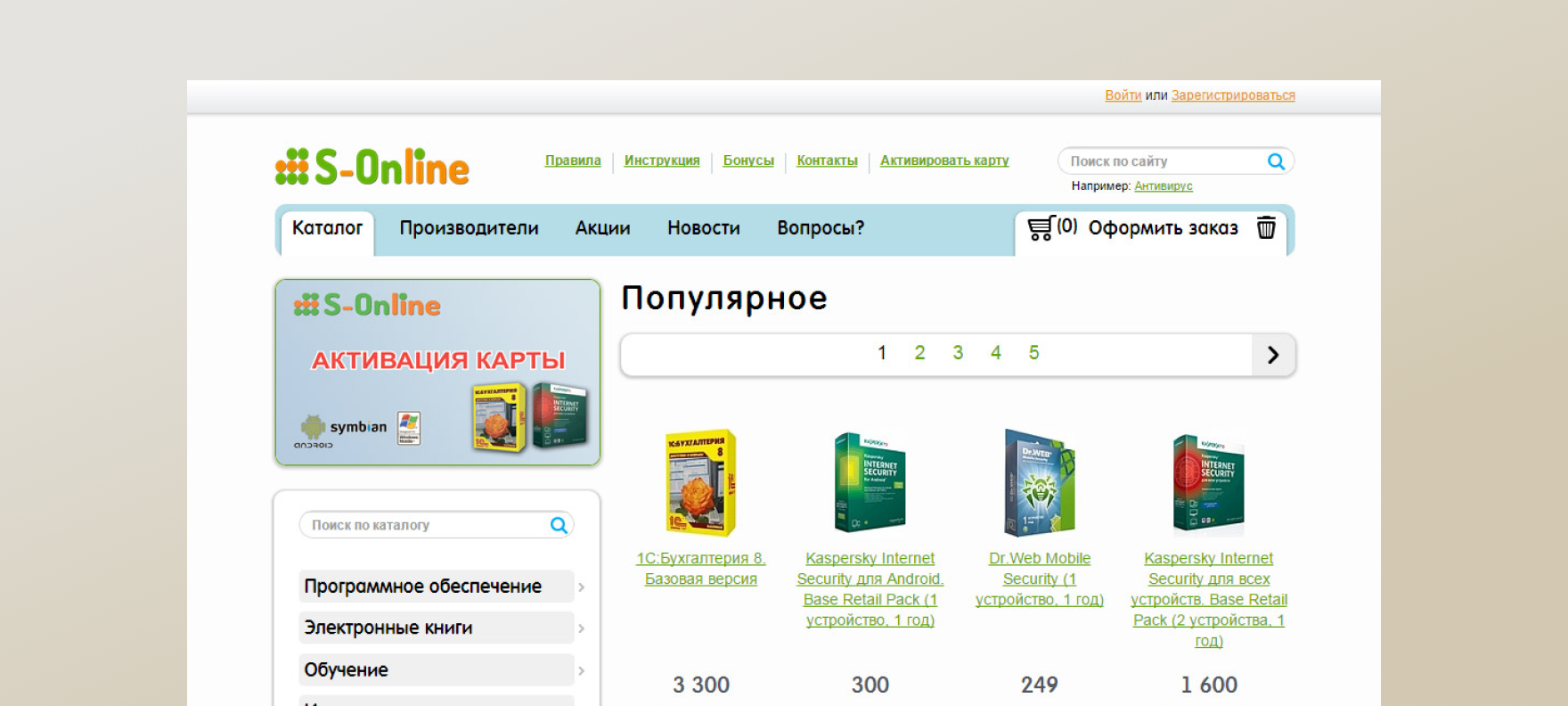Screen dimensions: 1568x706
Task: Open the red Kaspersky Internet Security box image
Action: pyautogui.click(x=1209, y=484)
